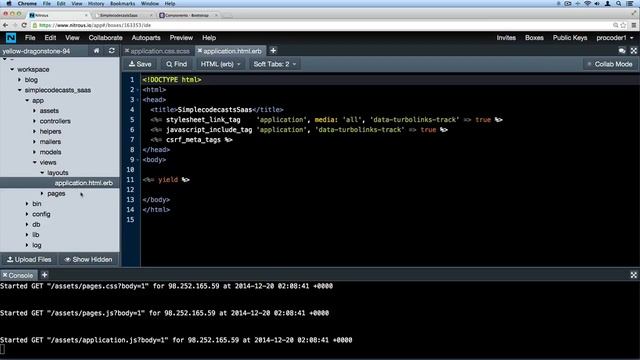Image resolution: width=640 pixels, height=360 pixels.
Task: Expand the helpers folder
Action: click(x=35, y=131)
